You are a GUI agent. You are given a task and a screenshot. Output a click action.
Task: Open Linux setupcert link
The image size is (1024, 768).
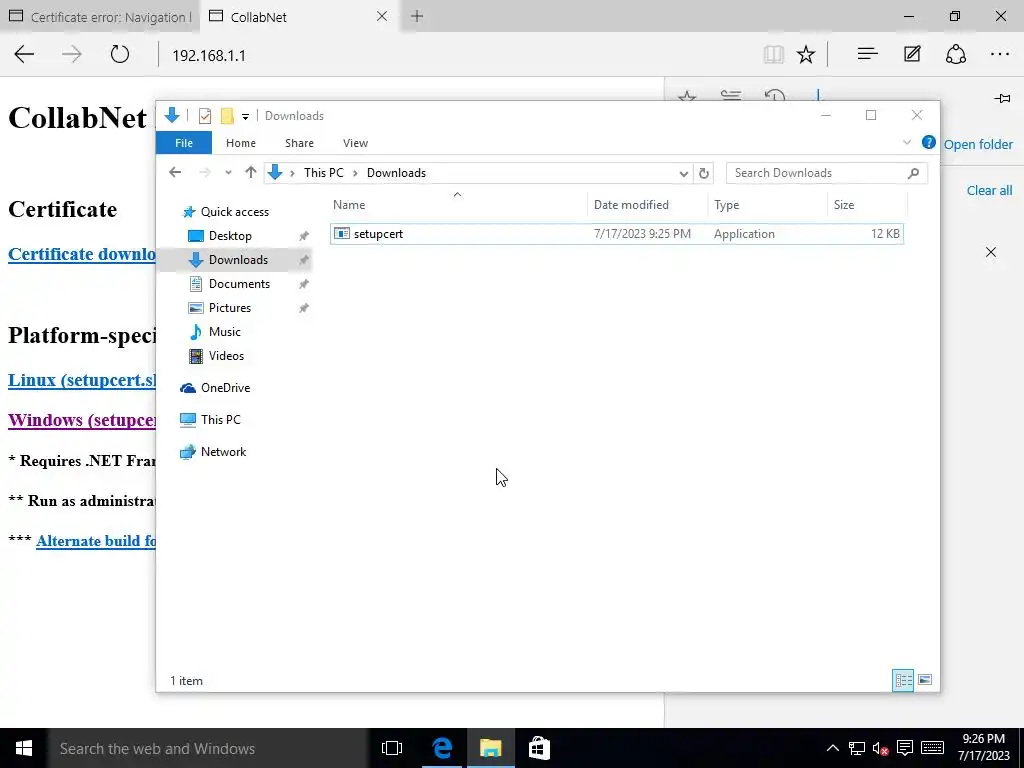click(82, 380)
